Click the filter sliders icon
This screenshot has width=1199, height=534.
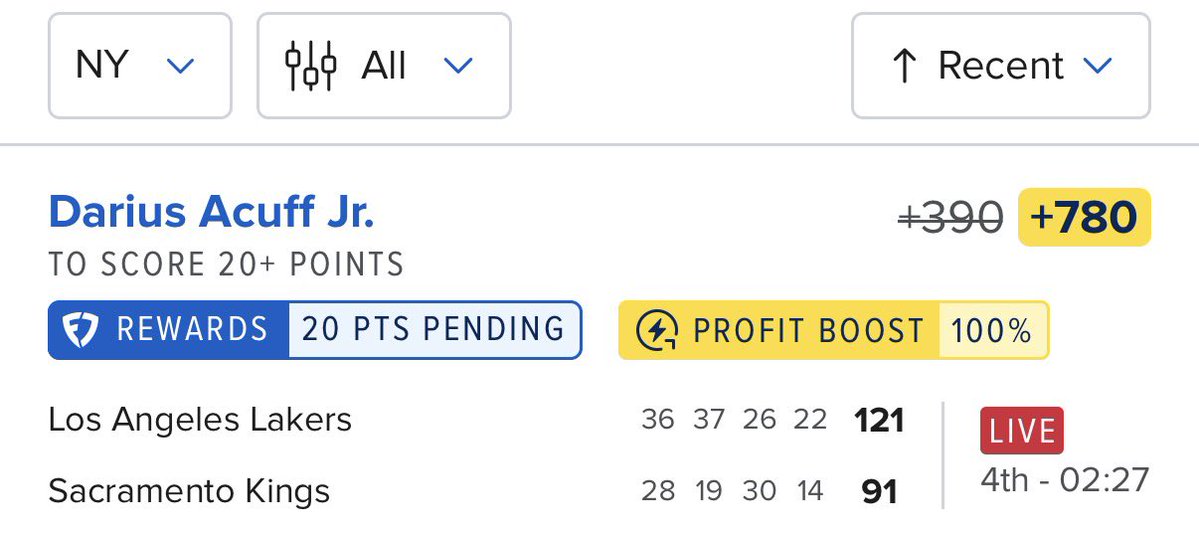pos(310,66)
